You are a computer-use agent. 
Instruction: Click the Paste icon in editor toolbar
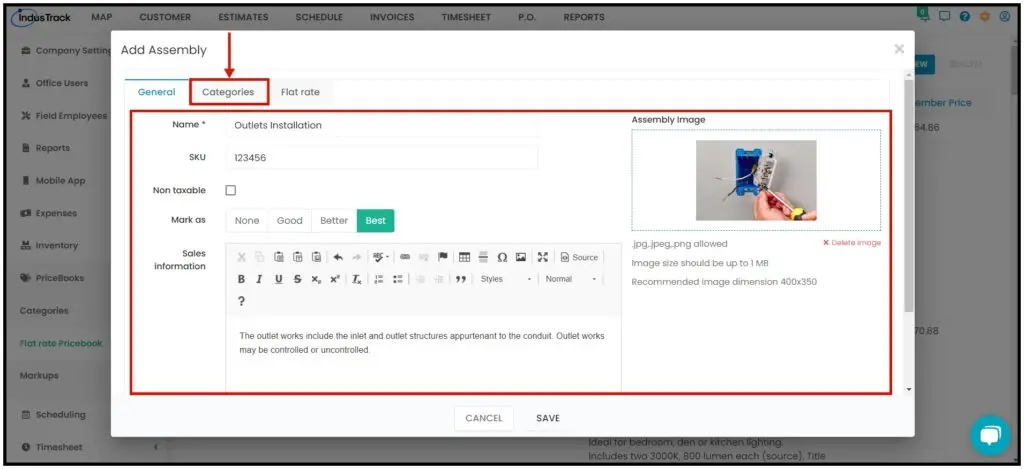pyautogui.click(x=278, y=257)
